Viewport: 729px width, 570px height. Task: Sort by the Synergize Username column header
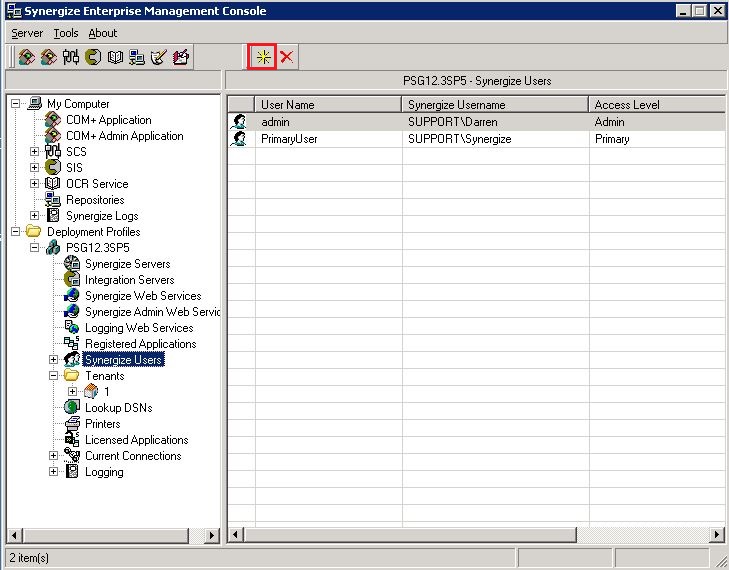(495, 105)
